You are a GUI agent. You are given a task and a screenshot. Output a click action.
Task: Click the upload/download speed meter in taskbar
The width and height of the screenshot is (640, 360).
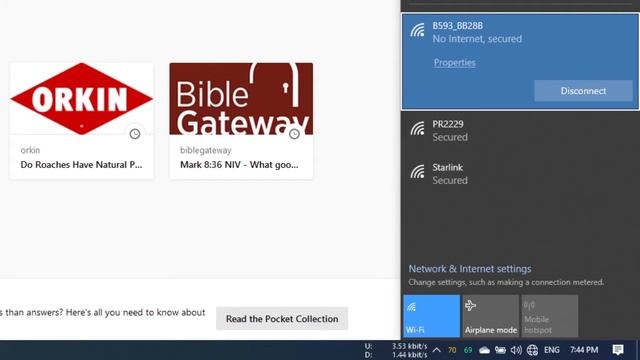pos(396,350)
